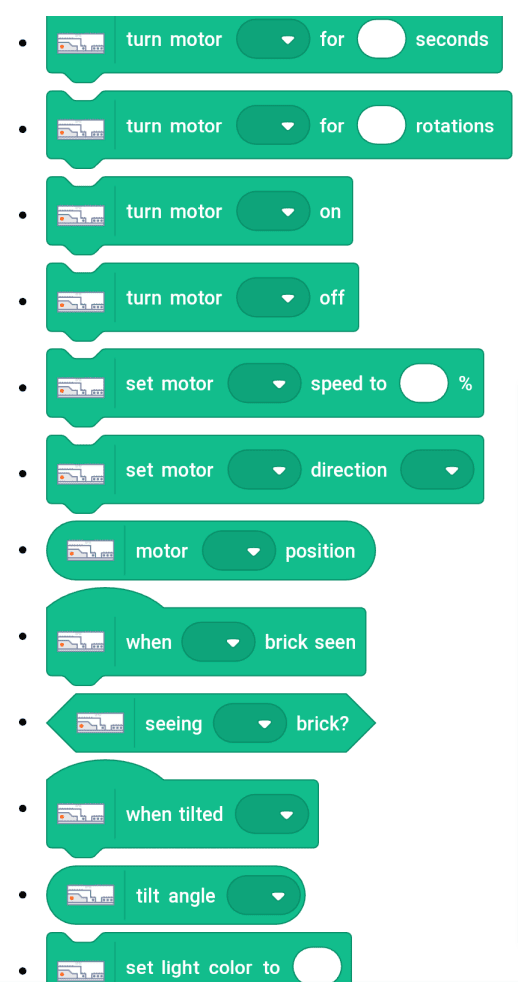518x982 pixels.
Task: Click the LEGO icon on 'when brick seen' hat block
Action: point(81,642)
